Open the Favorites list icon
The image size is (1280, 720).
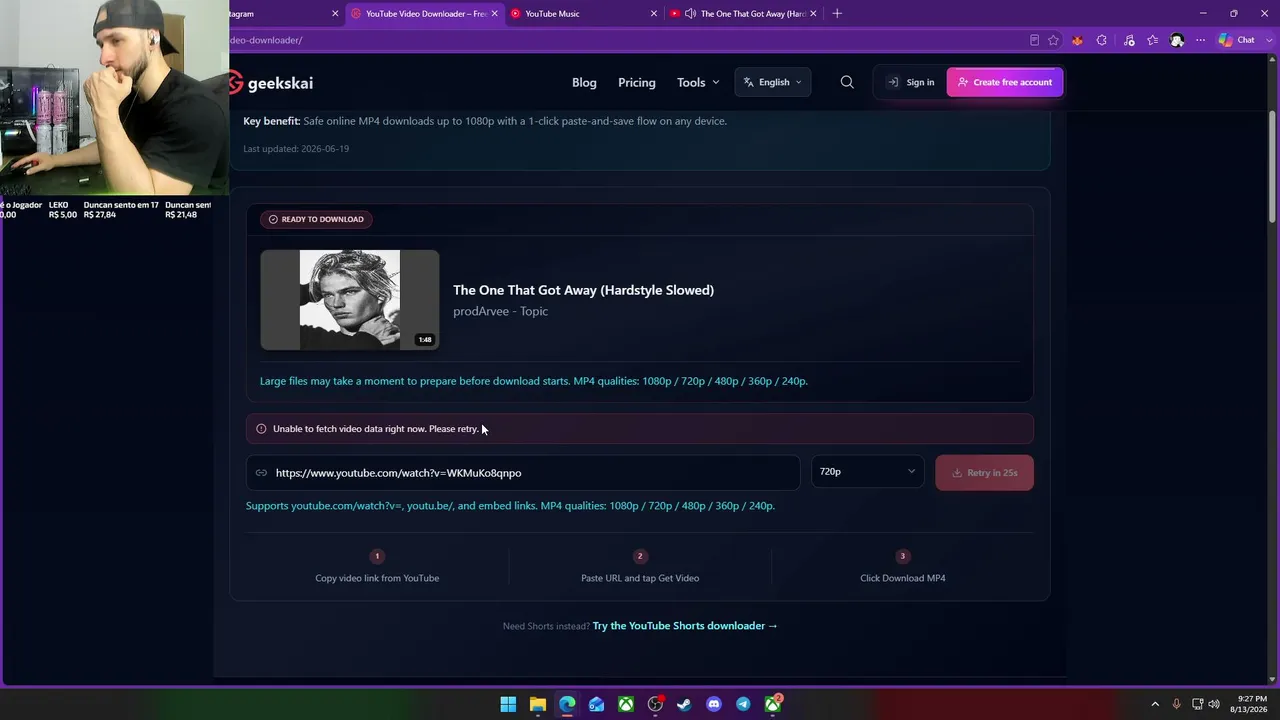pyautogui.click(x=1153, y=40)
